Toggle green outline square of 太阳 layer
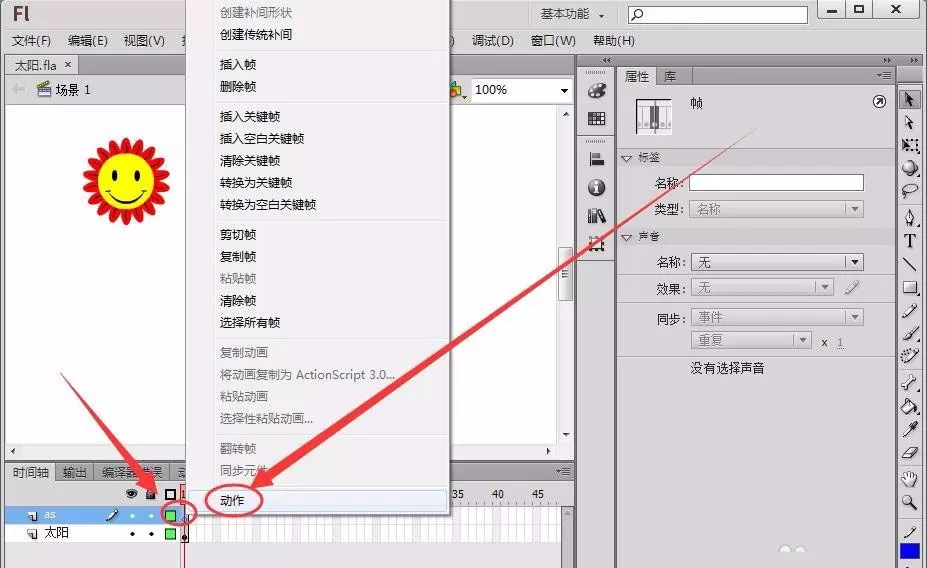 pyautogui.click(x=170, y=534)
